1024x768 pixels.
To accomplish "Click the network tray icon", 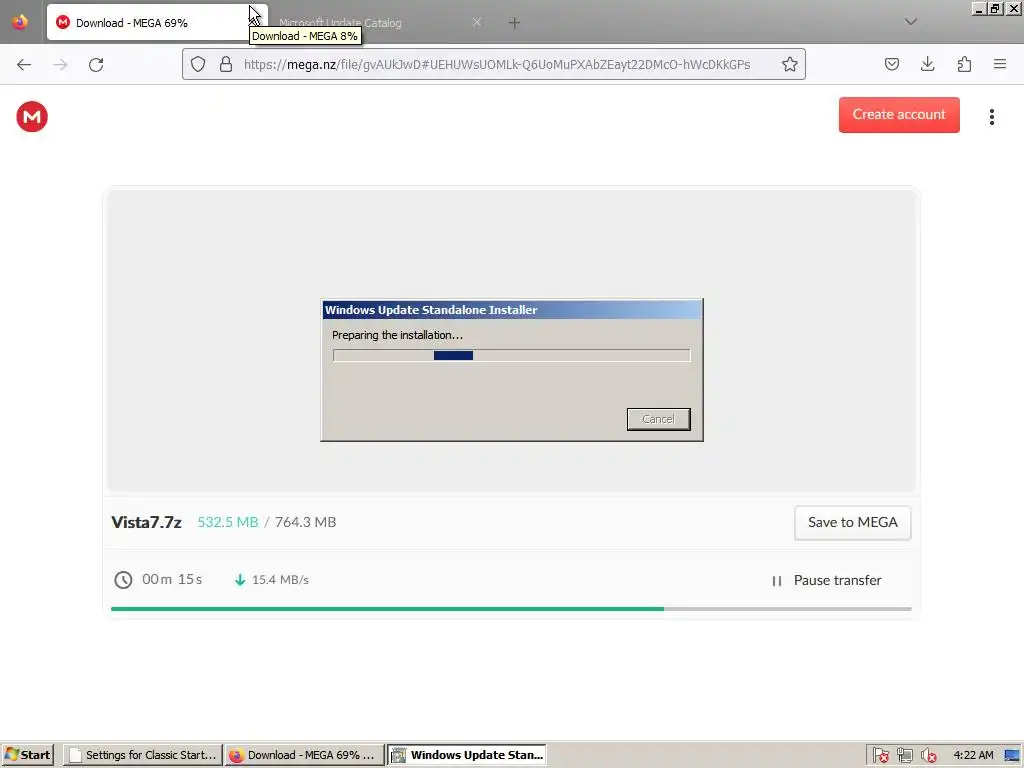I will (x=904, y=756).
